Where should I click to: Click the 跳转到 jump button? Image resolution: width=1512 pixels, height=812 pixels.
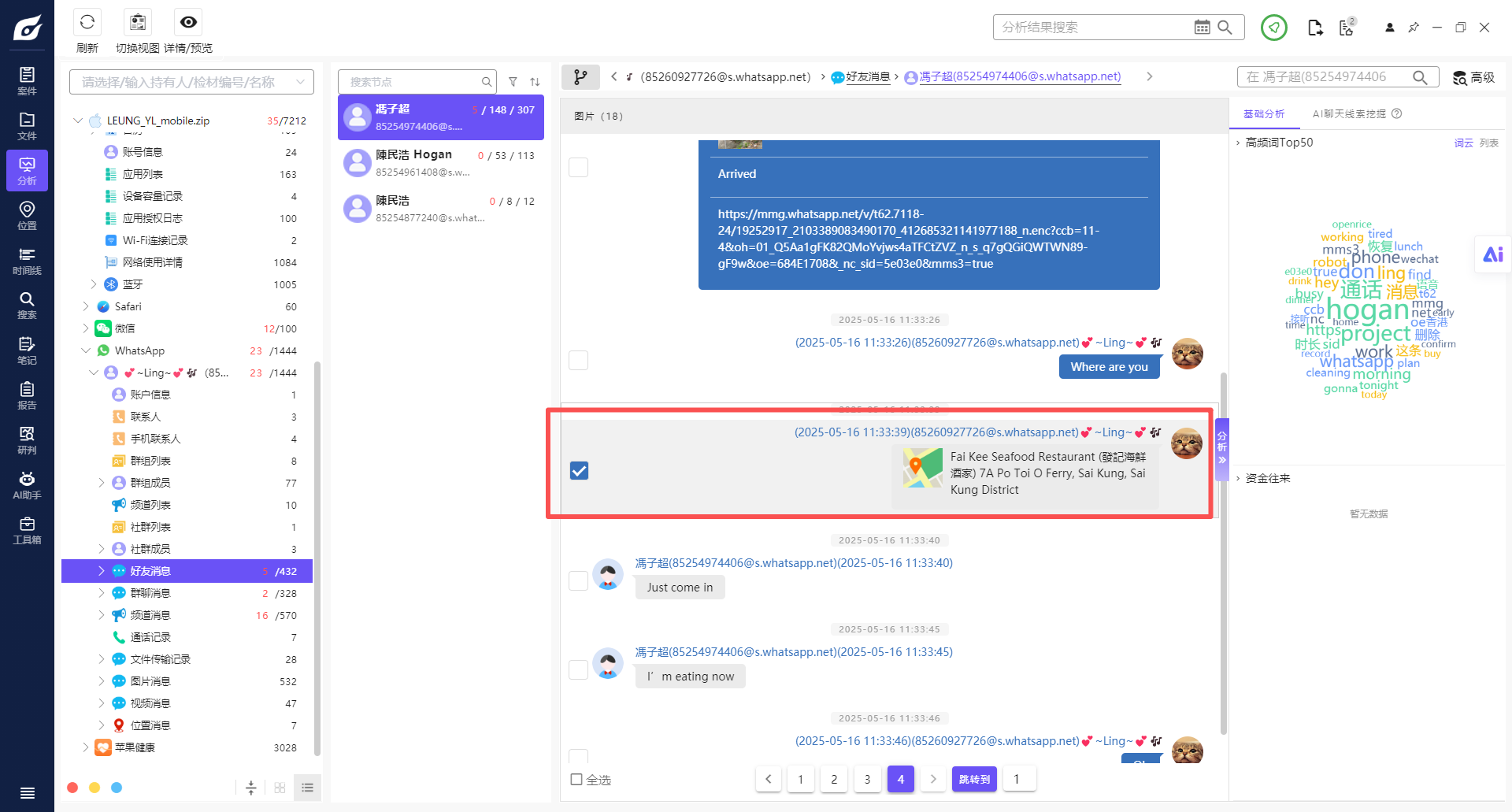(974, 779)
